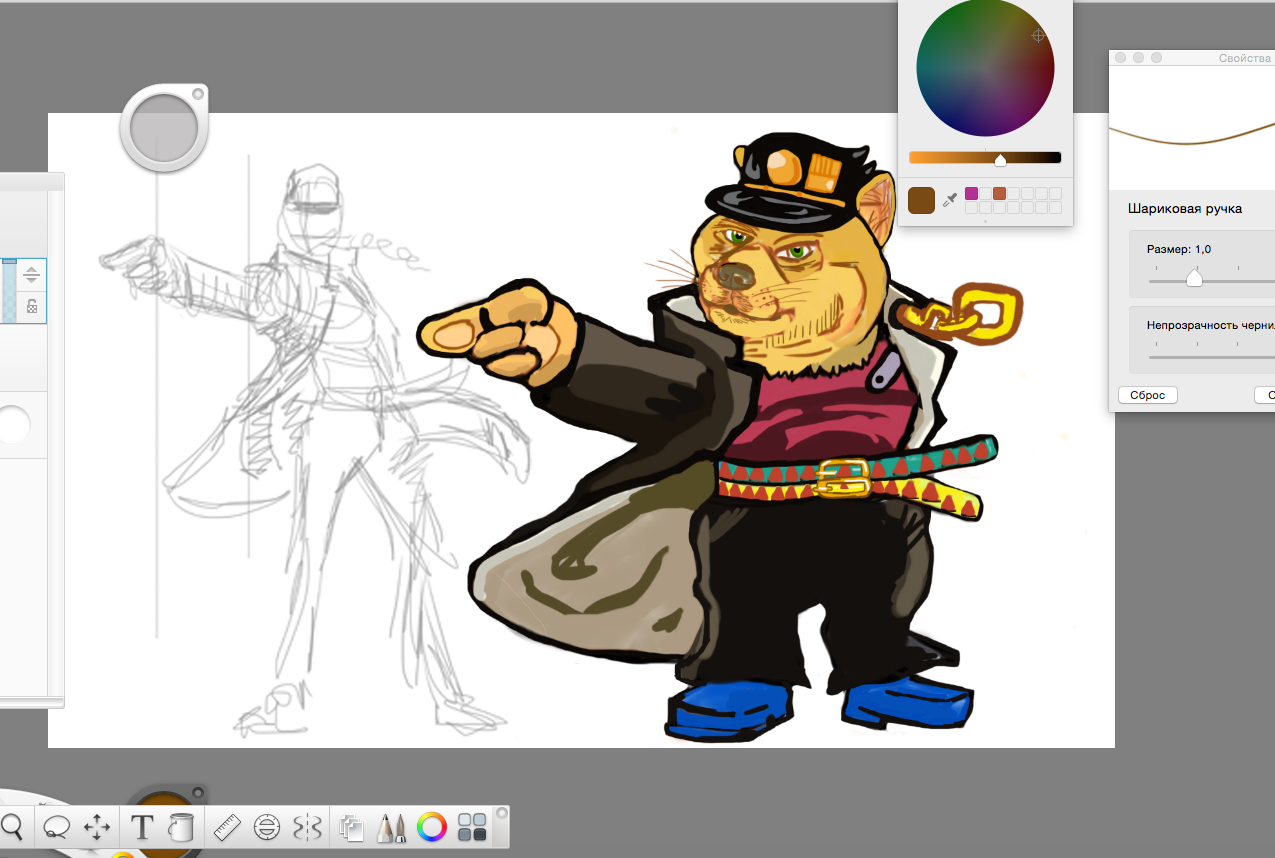Click the layer reorder handle icon

point(32,276)
